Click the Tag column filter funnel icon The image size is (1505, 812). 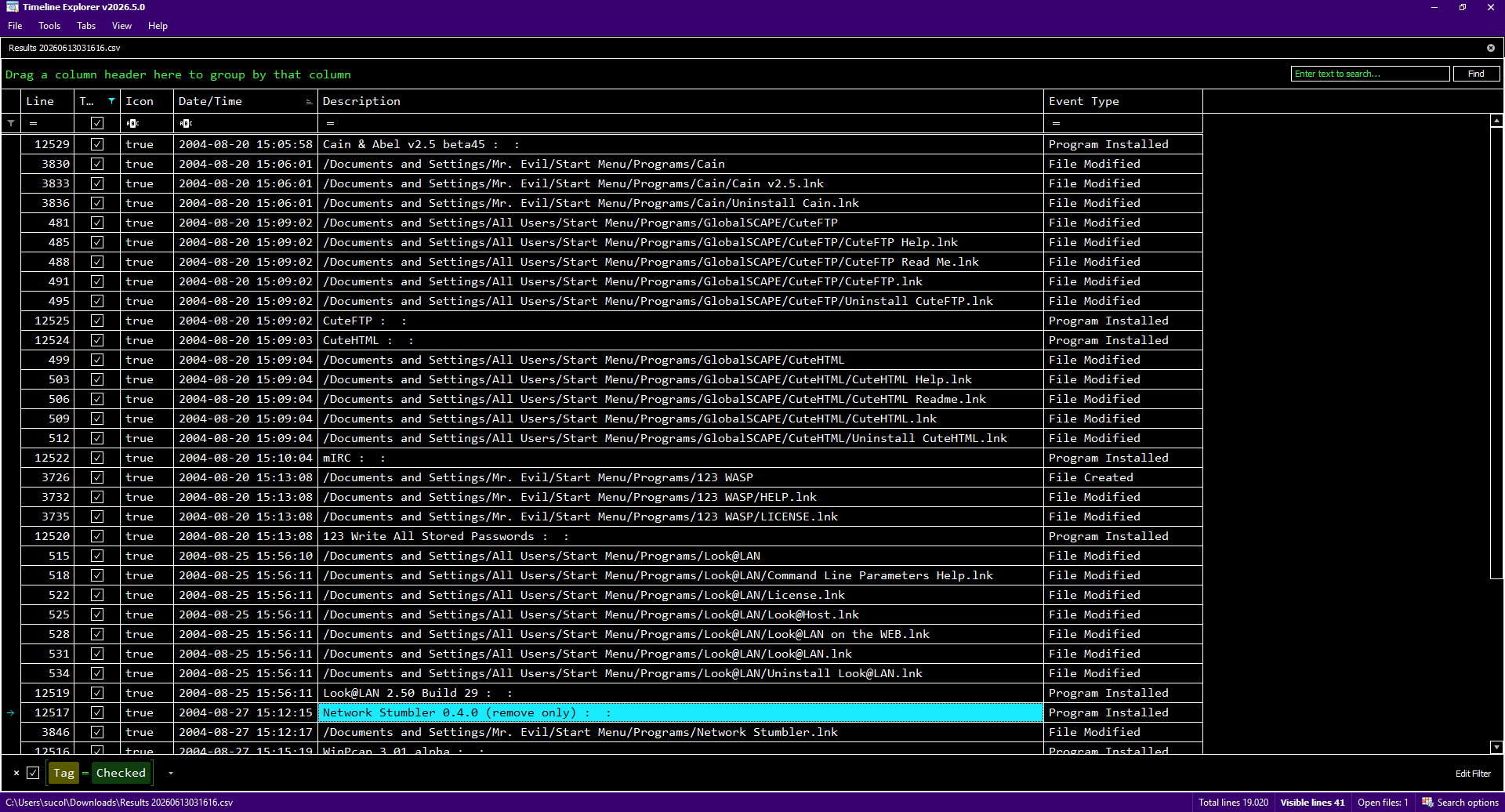pos(111,101)
